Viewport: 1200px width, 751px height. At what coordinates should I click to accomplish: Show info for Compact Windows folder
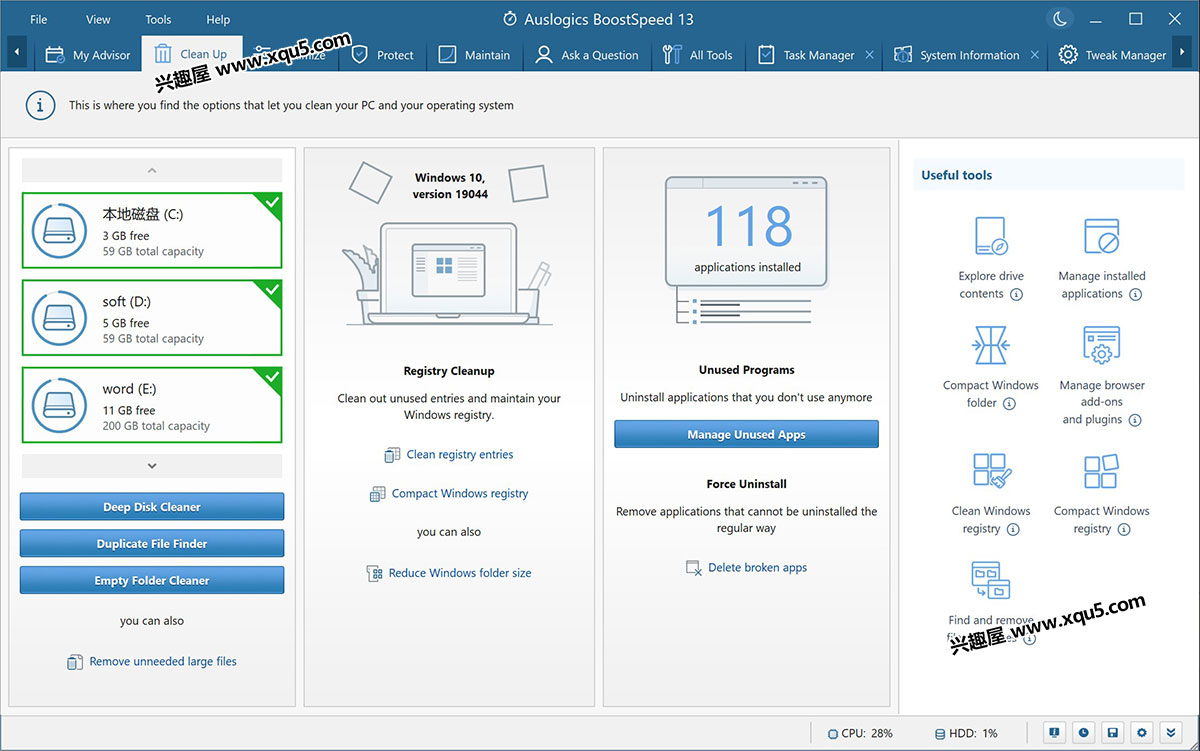point(1010,403)
